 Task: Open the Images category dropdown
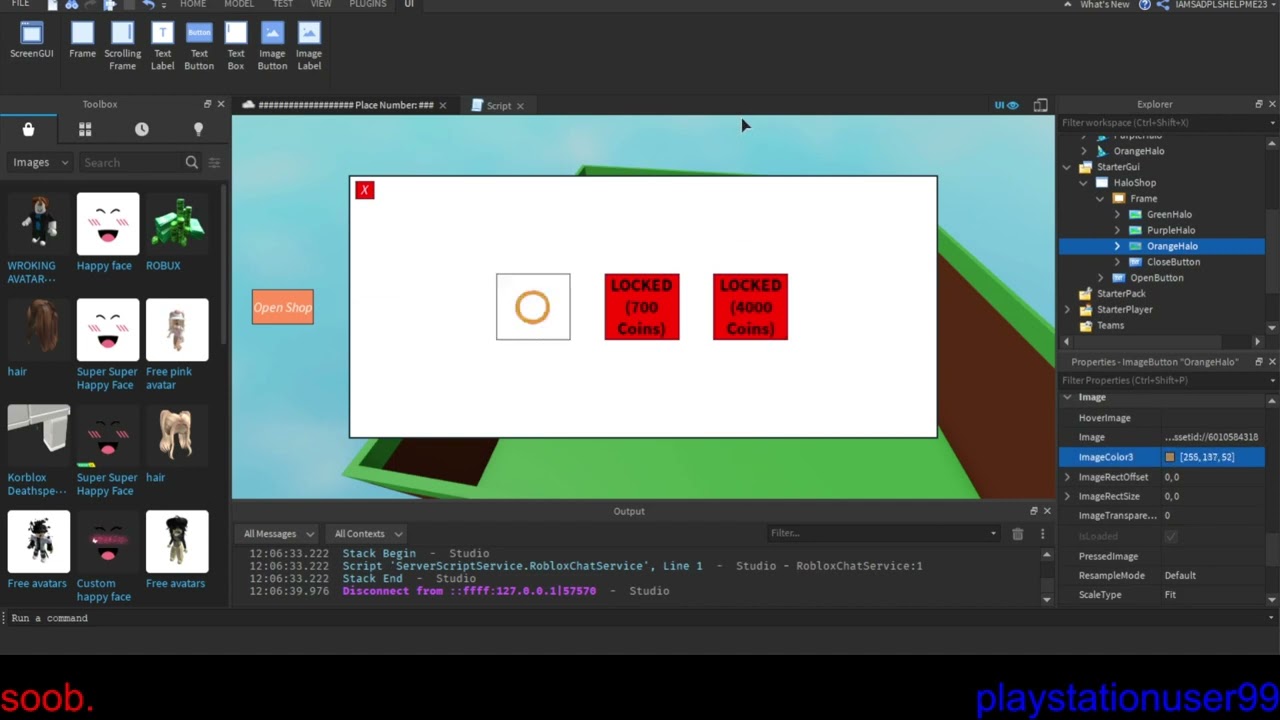(40, 162)
